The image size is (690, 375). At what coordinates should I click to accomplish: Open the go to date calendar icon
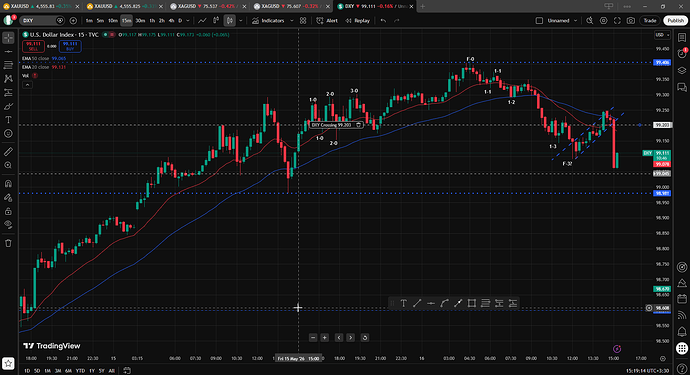point(127,371)
